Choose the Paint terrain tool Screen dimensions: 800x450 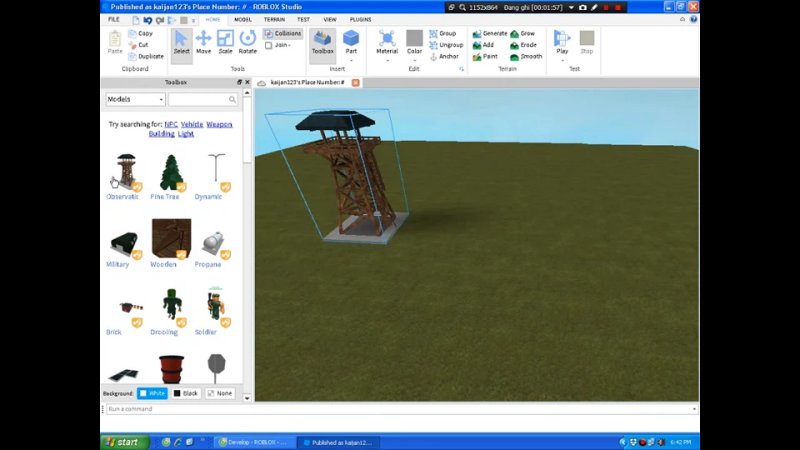point(485,57)
